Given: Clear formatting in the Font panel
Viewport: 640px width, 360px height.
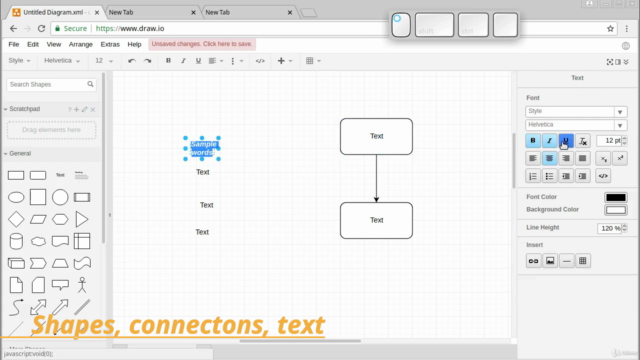Looking at the screenshot, I should [x=583, y=141].
